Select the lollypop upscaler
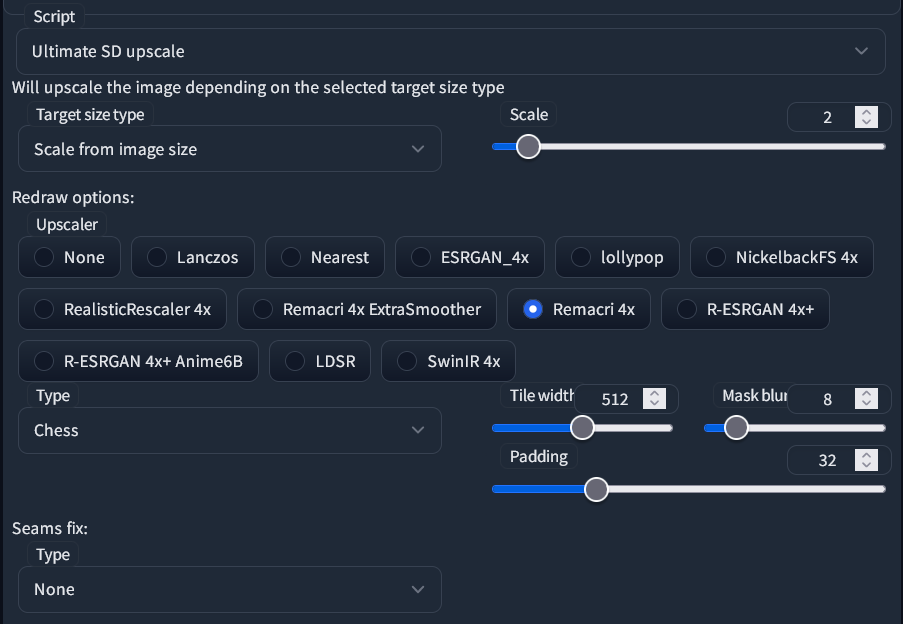The height and width of the screenshot is (624, 903). click(x=617, y=257)
